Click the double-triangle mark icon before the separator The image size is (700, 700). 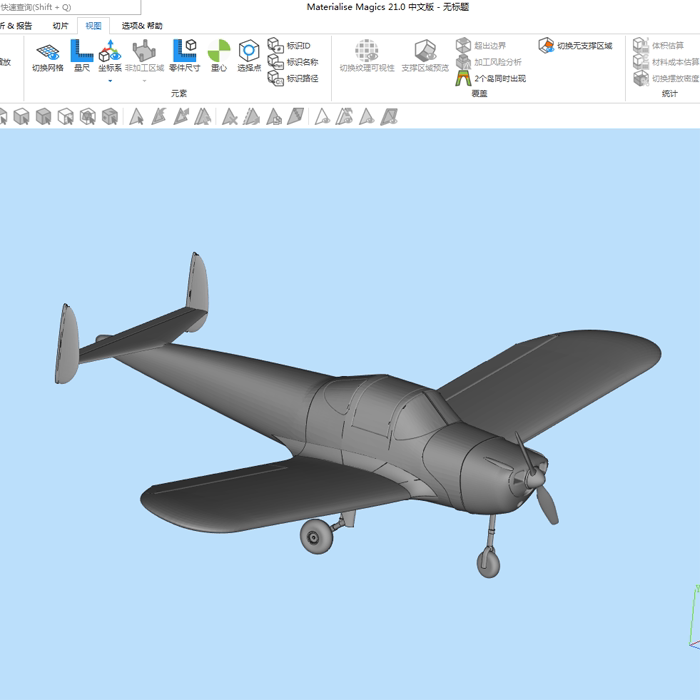(x=203, y=117)
